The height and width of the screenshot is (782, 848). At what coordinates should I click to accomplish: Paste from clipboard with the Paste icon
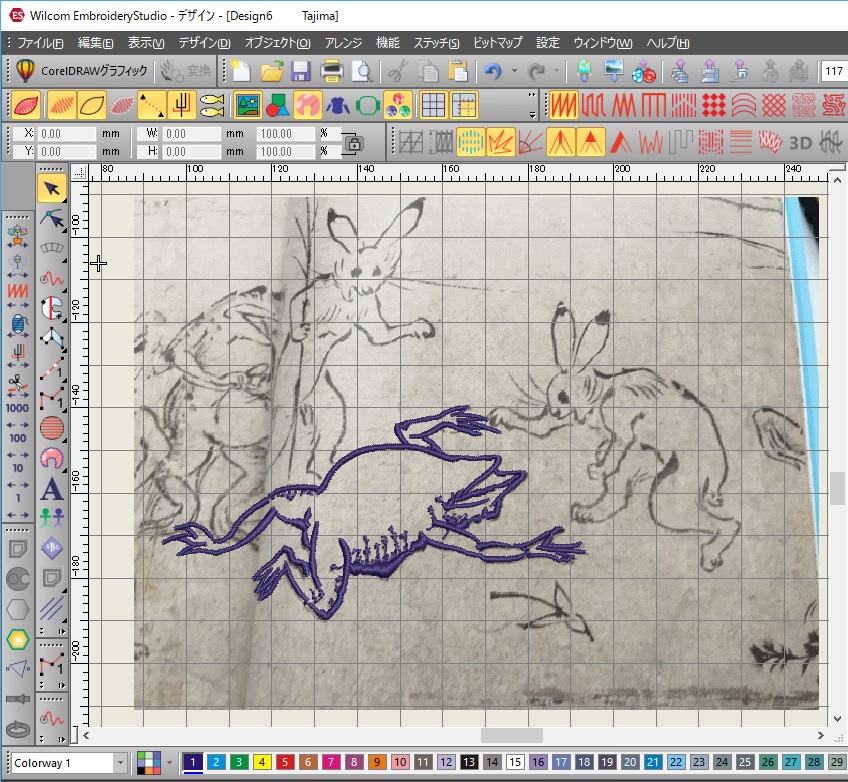tap(458, 71)
